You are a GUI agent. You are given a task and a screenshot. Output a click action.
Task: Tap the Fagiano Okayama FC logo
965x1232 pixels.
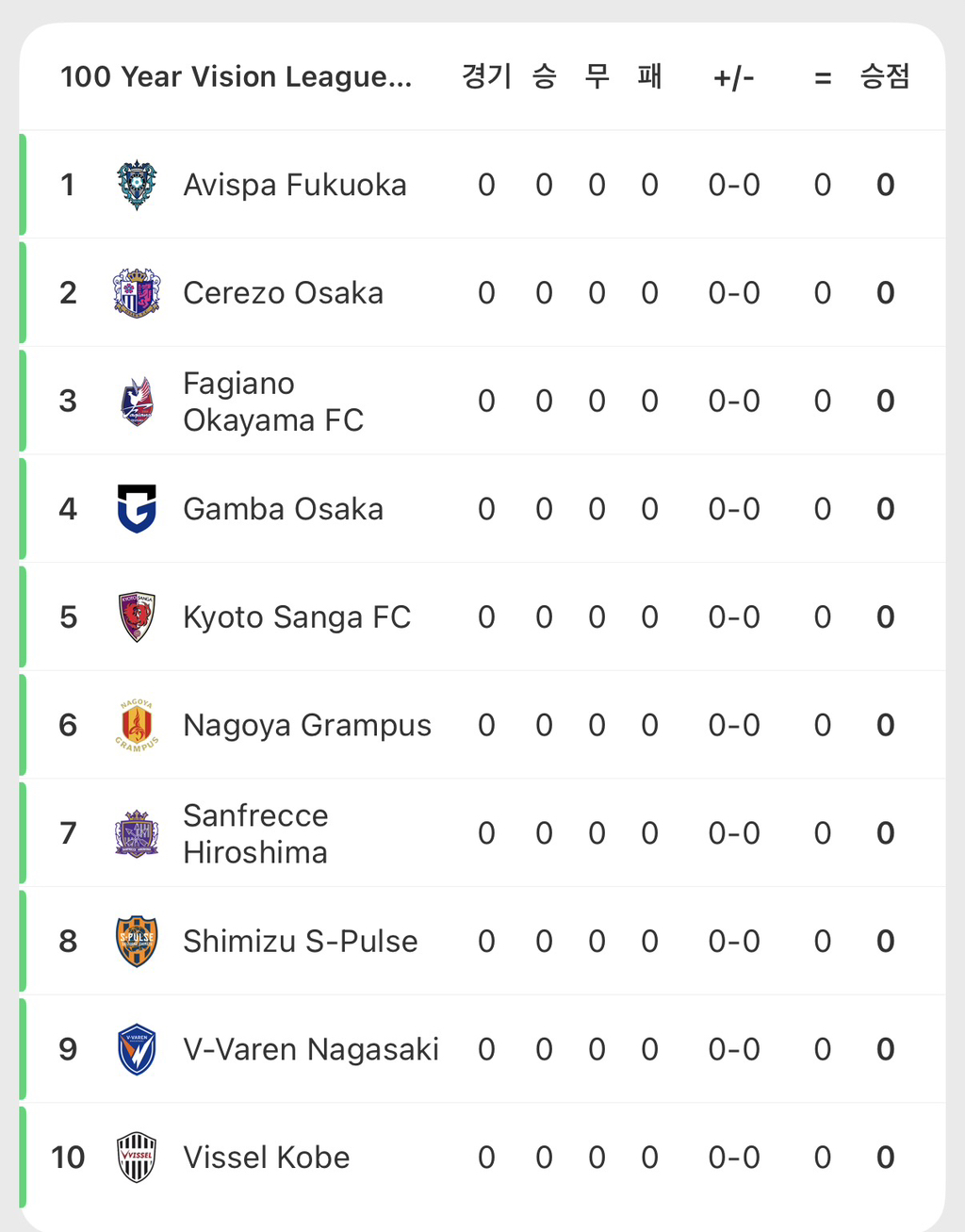[137, 402]
